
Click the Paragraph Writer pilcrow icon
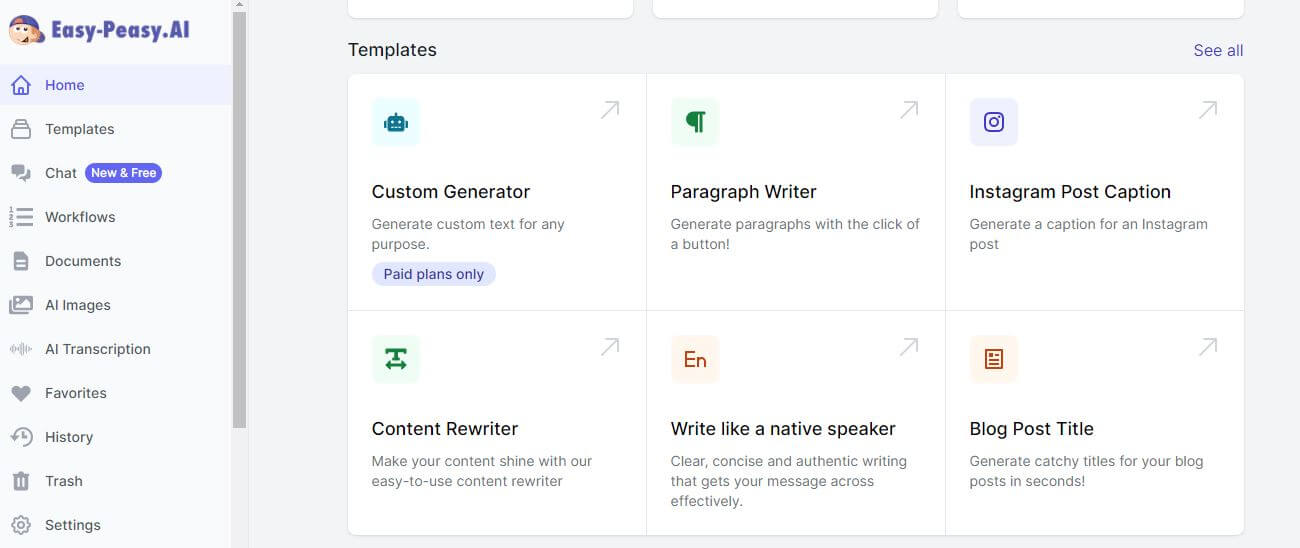[x=695, y=122]
